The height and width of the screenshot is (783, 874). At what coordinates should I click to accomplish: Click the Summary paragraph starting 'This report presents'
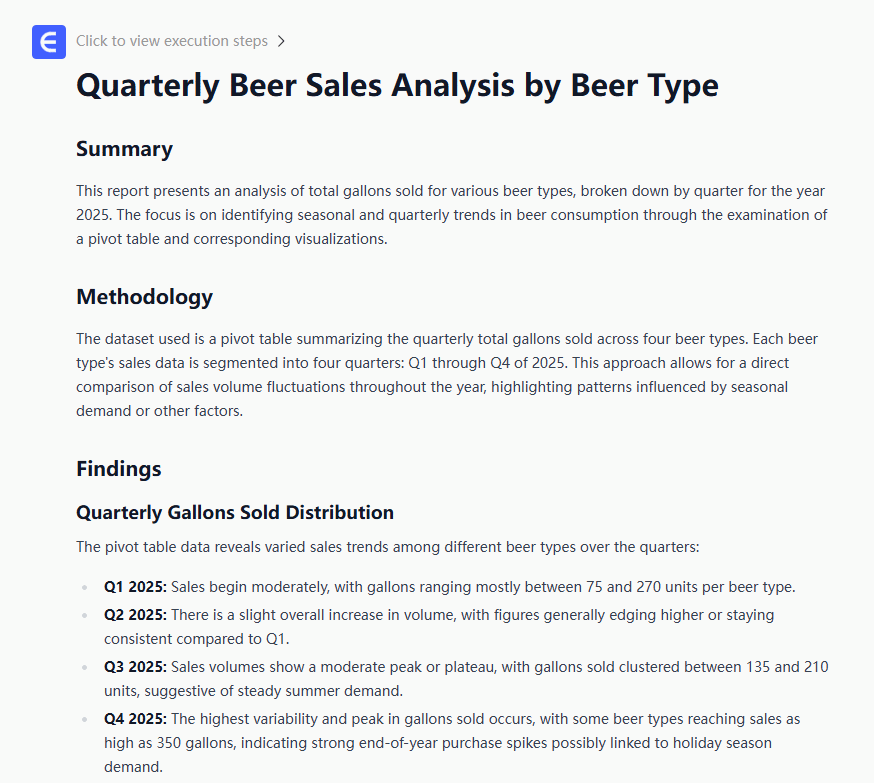coord(451,215)
